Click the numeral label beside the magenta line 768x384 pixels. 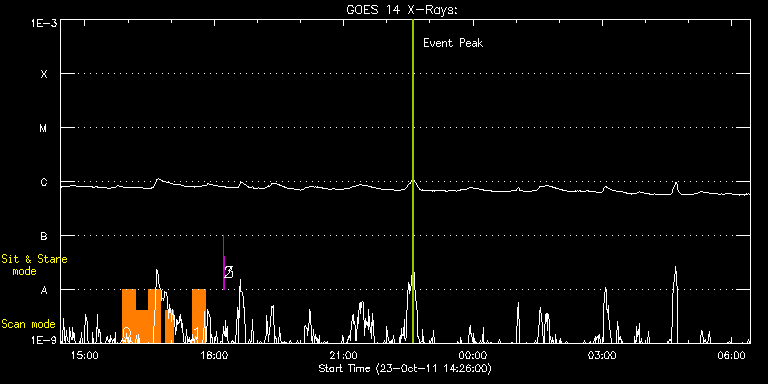coord(228,272)
